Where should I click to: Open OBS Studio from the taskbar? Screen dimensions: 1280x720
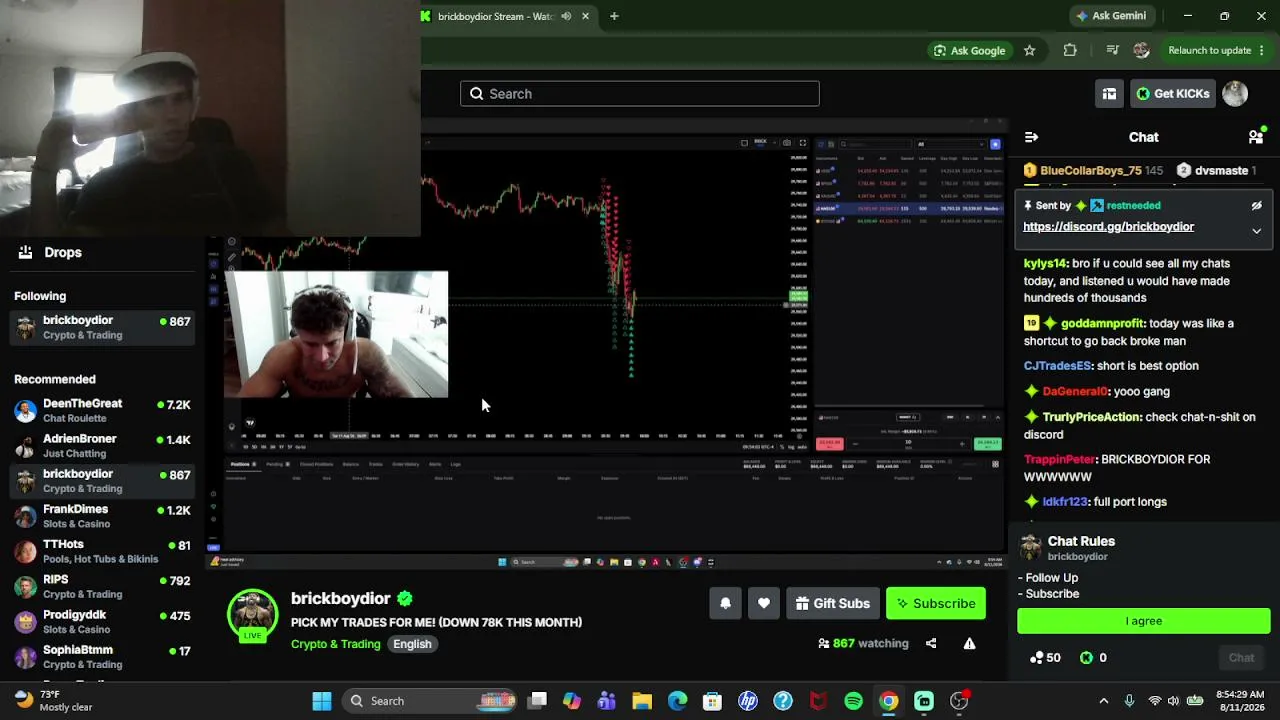959,701
